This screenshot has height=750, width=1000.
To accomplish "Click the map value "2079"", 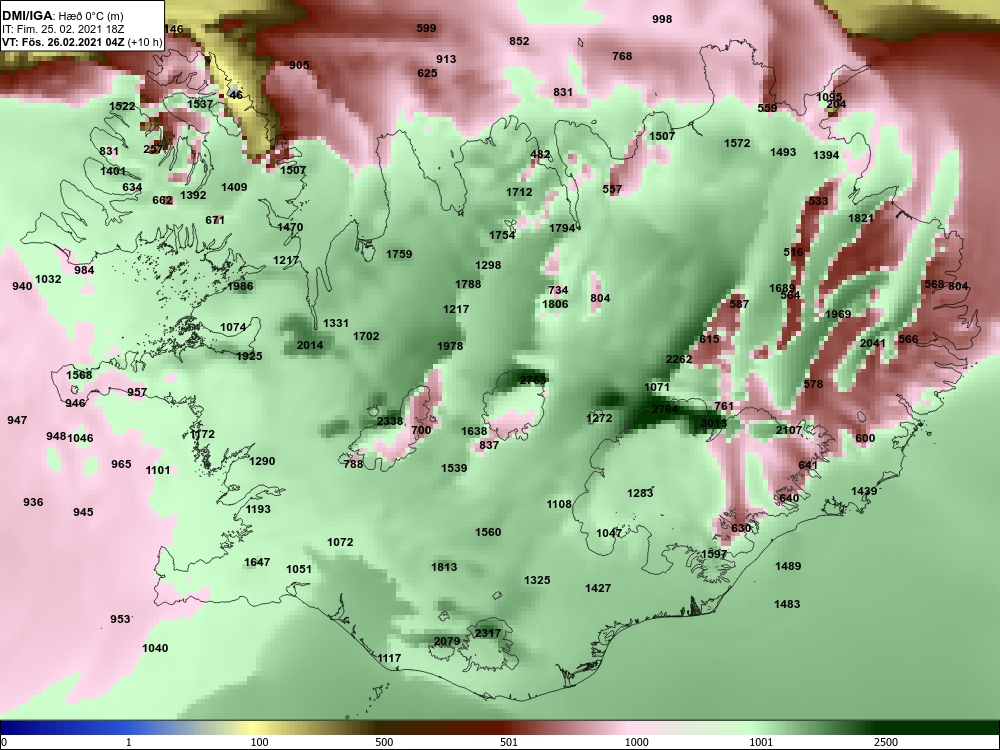I will 447,642.
